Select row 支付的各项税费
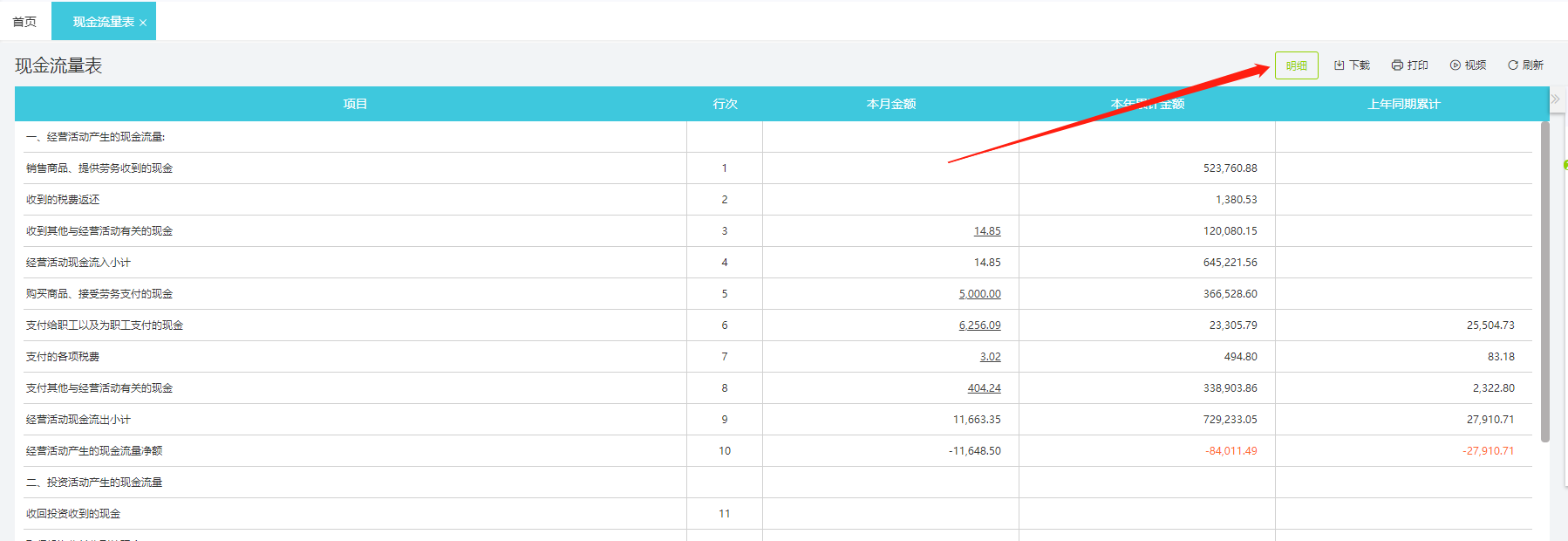This screenshot has height=541, width=1568. click(x=778, y=357)
